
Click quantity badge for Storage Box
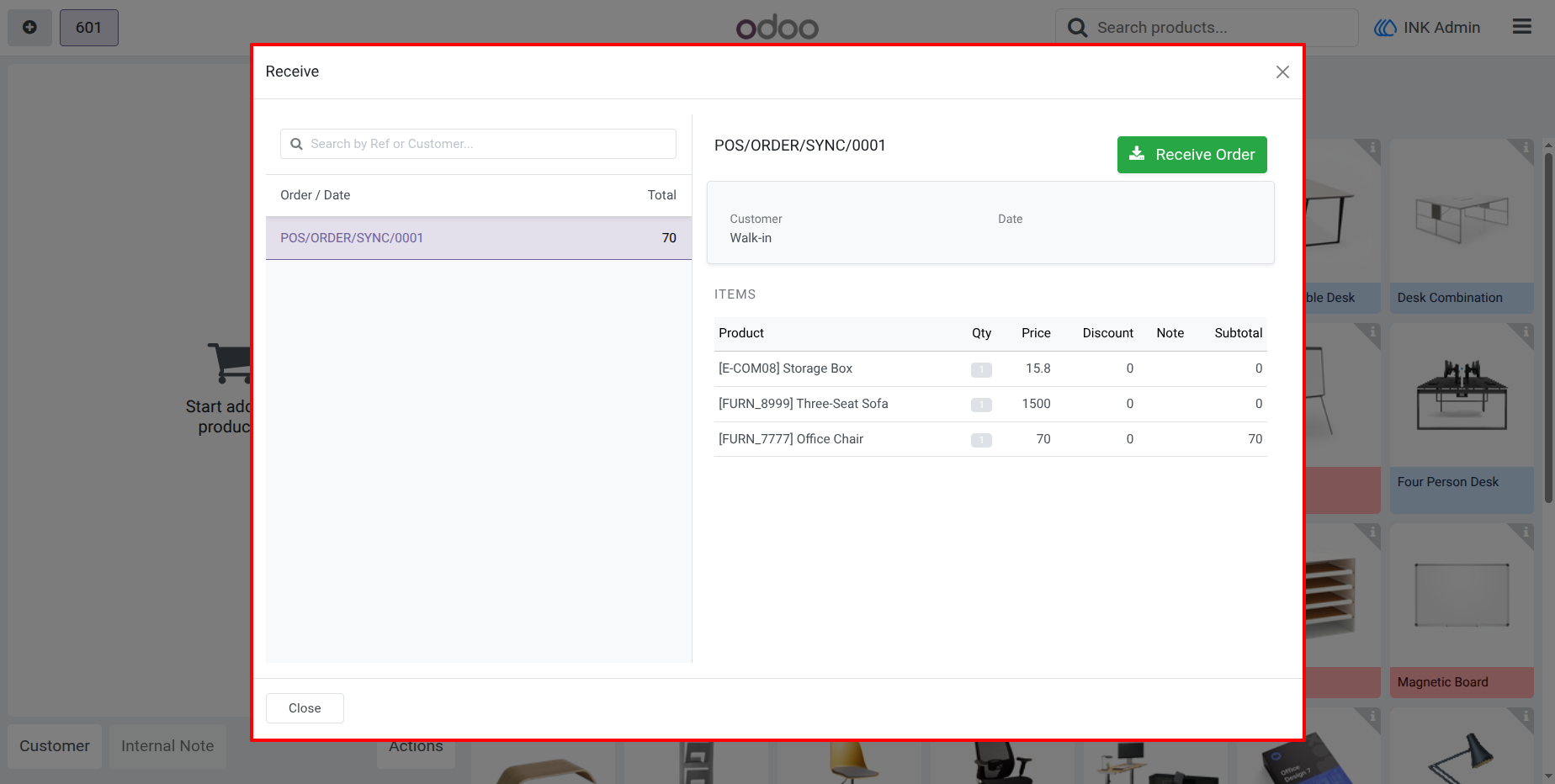tap(981, 369)
